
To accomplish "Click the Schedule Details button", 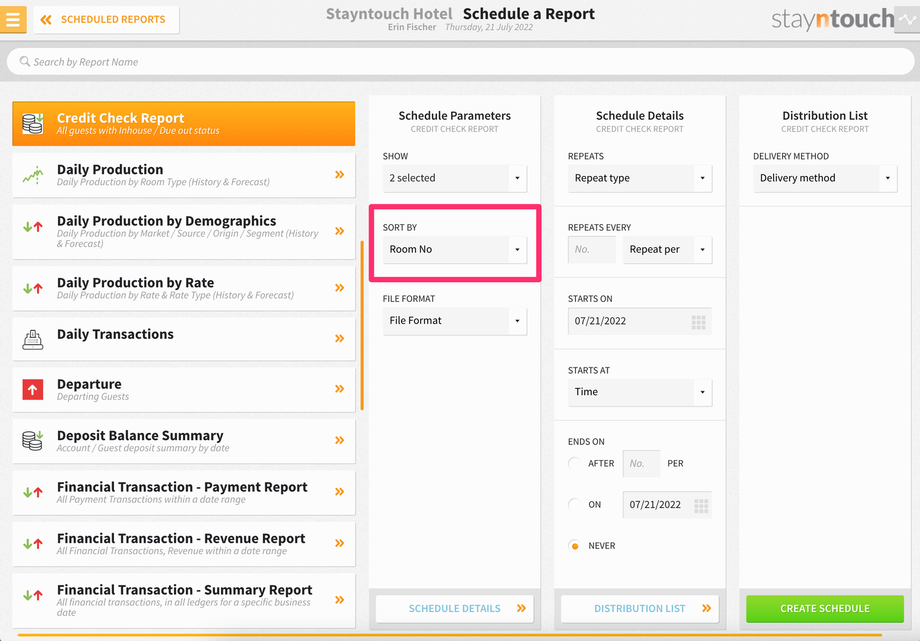I will tap(455, 609).
